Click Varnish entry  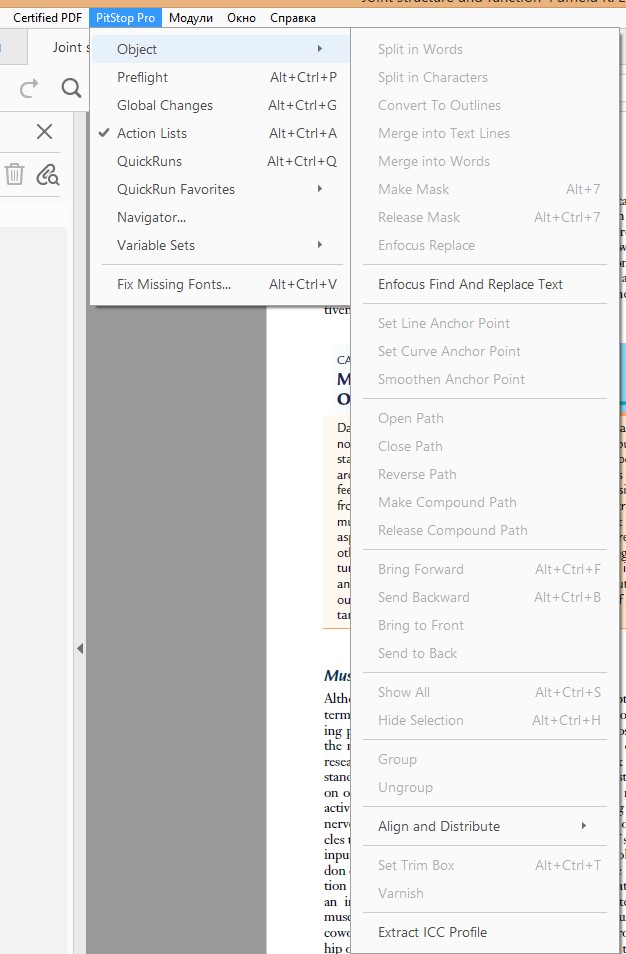(x=485, y=893)
